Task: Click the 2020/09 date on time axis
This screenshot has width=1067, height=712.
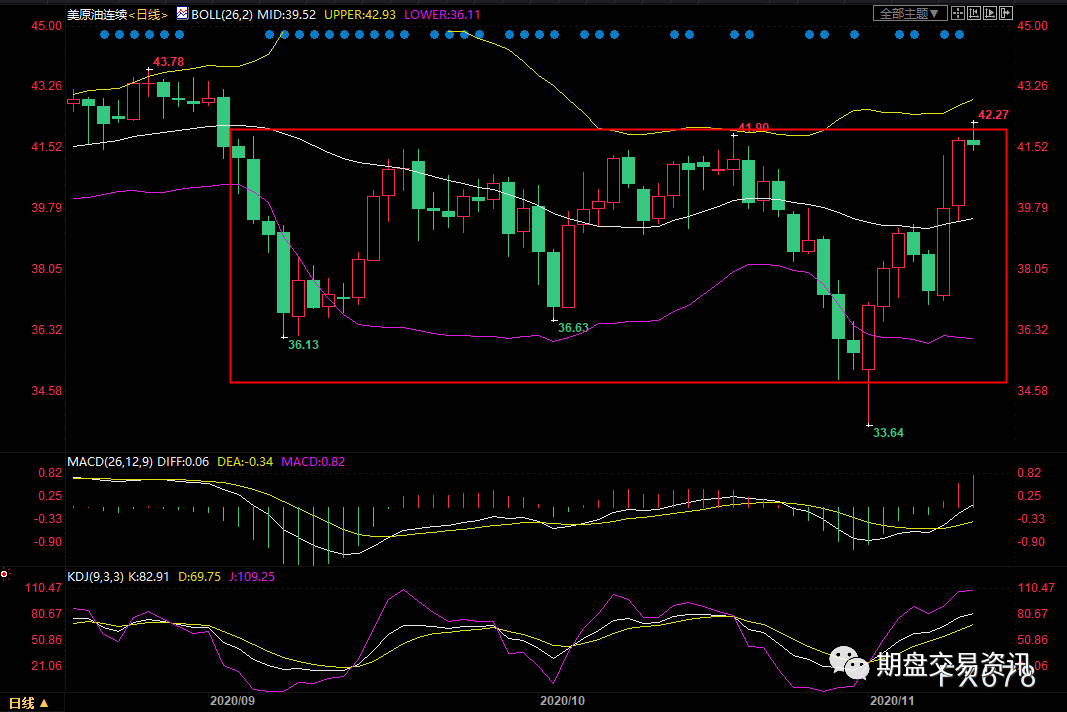Action: point(231,702)
